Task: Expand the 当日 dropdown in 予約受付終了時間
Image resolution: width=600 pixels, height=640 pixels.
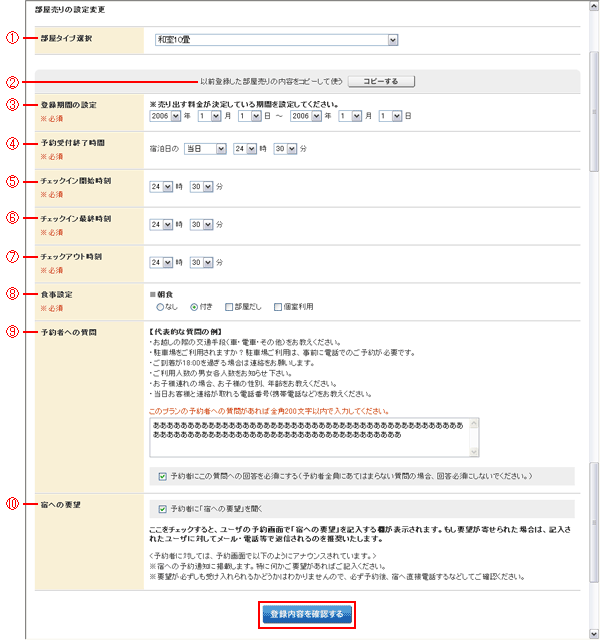Action: [x=206, y=149]
